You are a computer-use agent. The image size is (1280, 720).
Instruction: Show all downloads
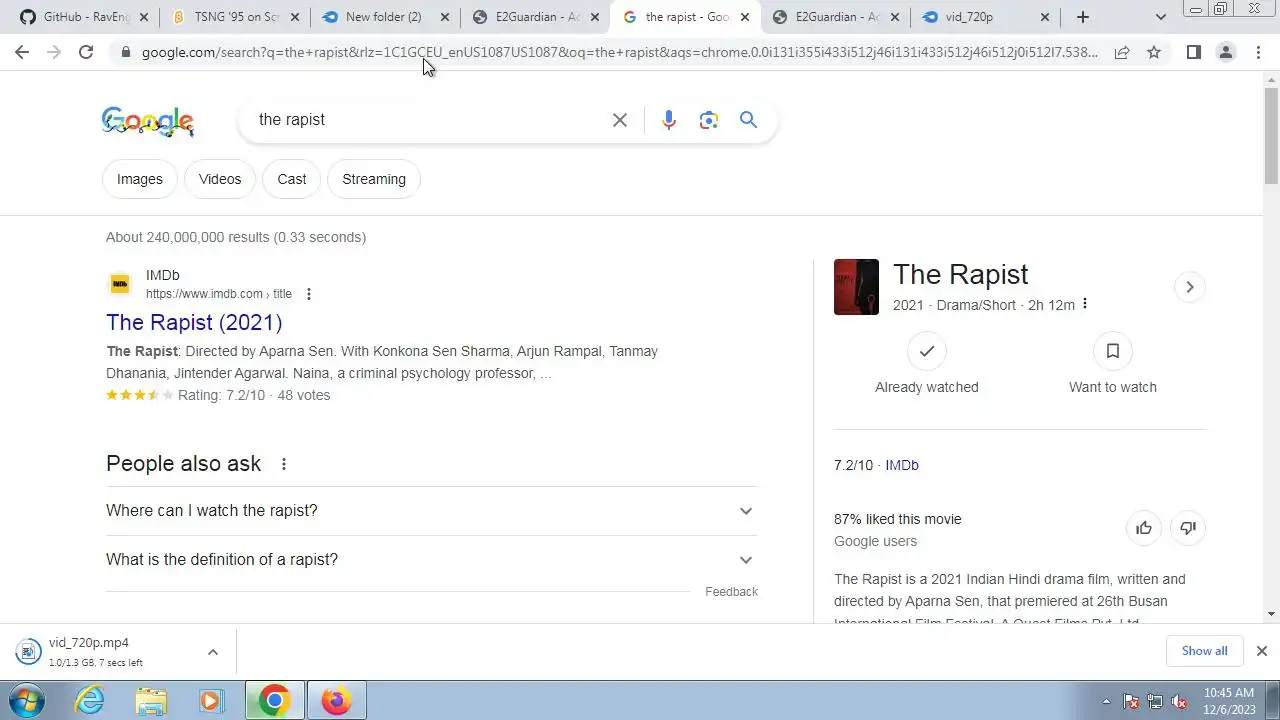click(x=1204, y=651)
